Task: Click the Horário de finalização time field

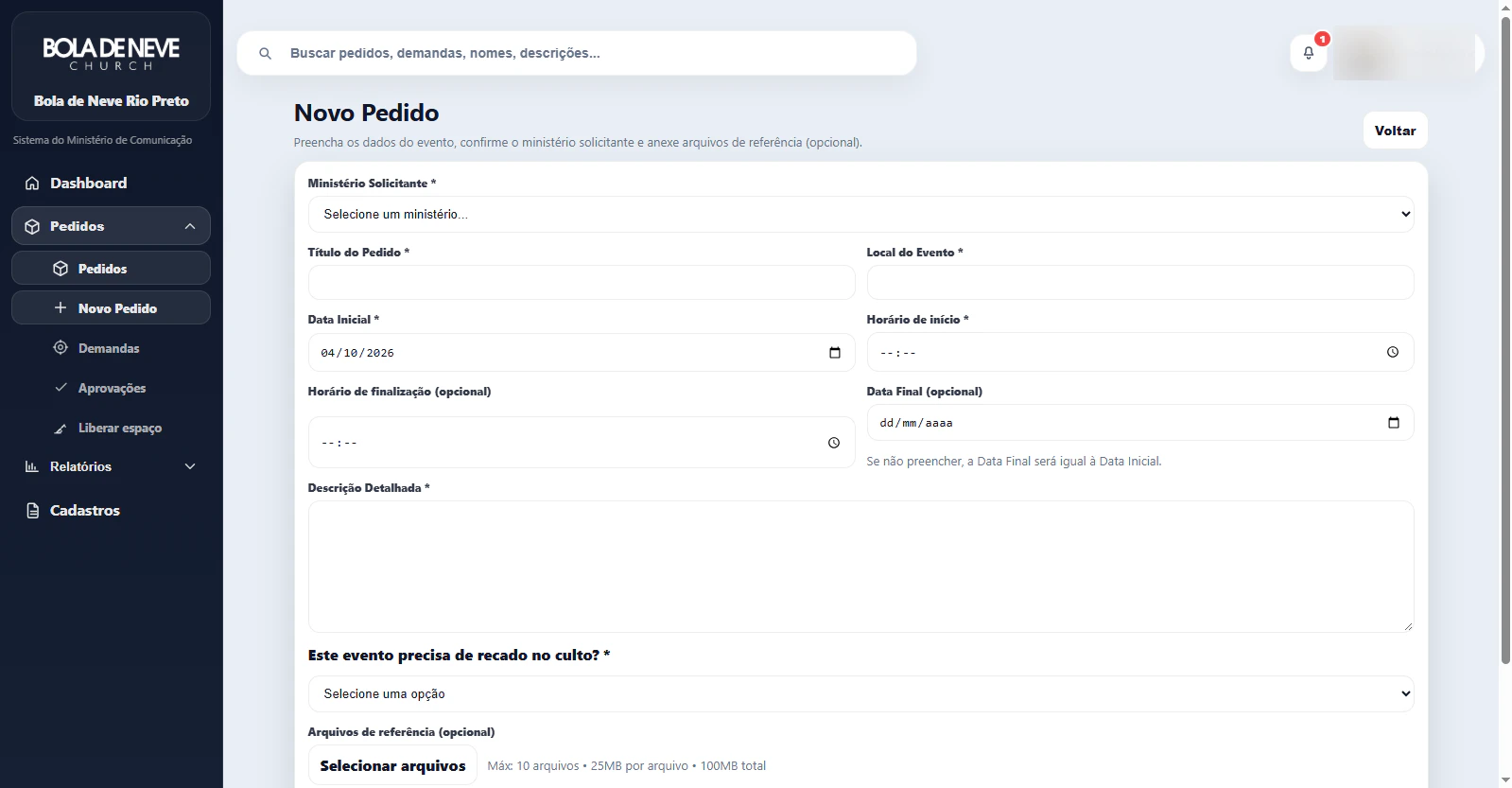Action: (582, 443)
